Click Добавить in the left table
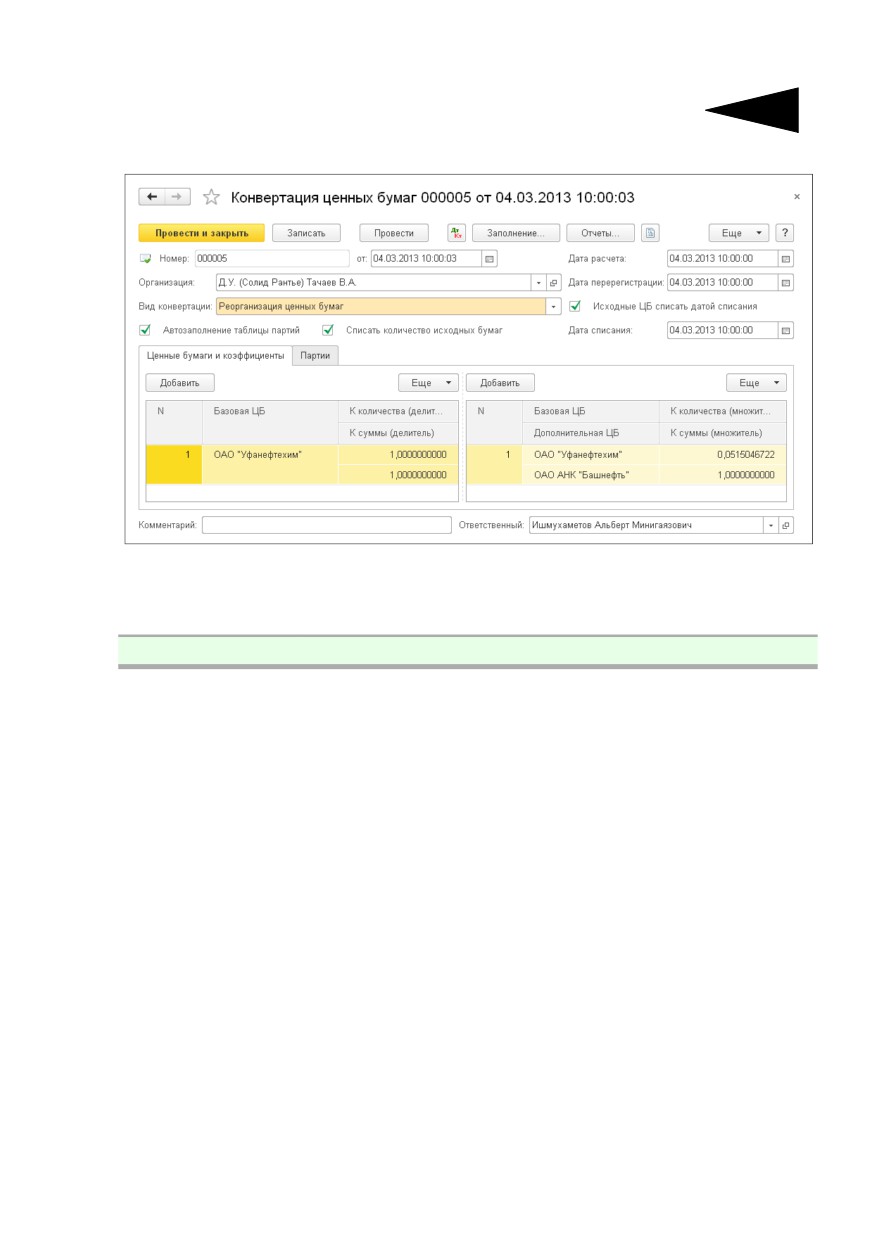The image size is (875, 1239). [180, 383]
